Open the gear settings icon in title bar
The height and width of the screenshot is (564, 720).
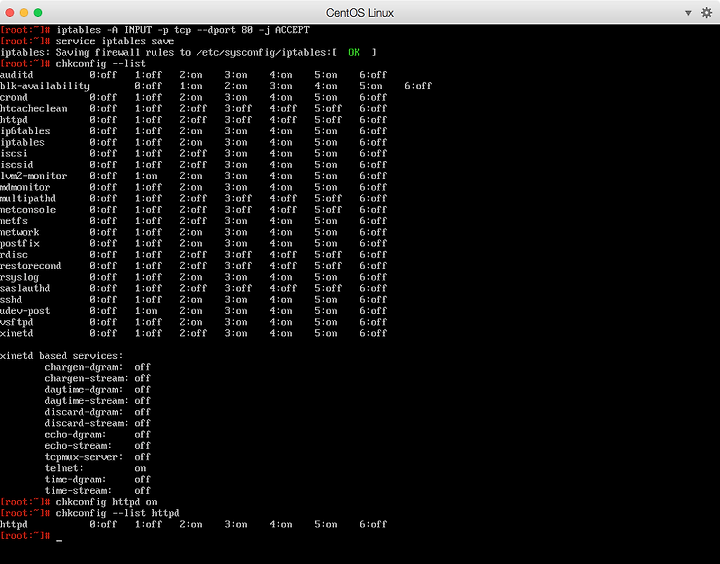707,13
